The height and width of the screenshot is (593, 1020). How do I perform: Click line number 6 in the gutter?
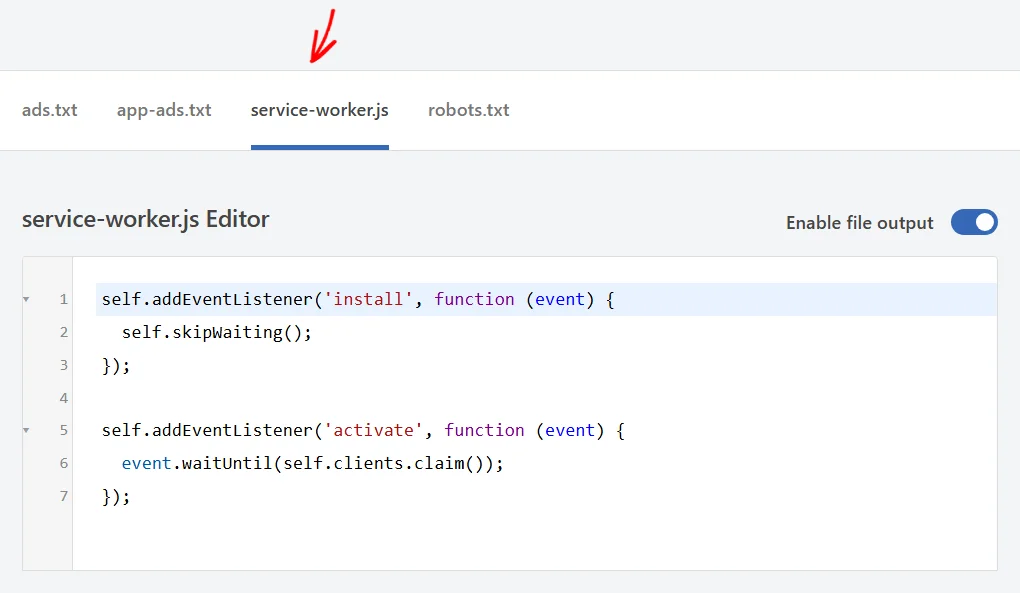pos(64,463)
